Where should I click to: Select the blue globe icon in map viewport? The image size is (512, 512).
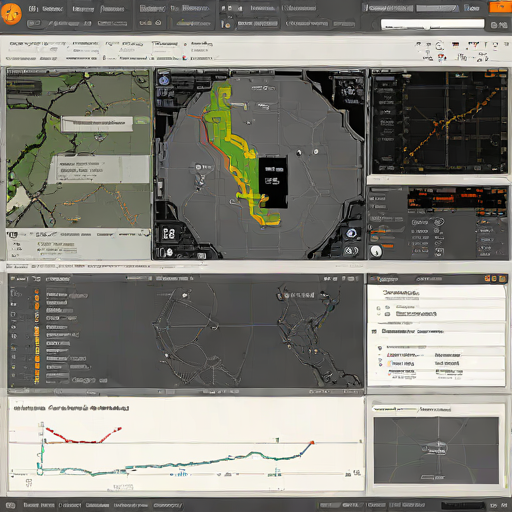[x=164, y=80]
